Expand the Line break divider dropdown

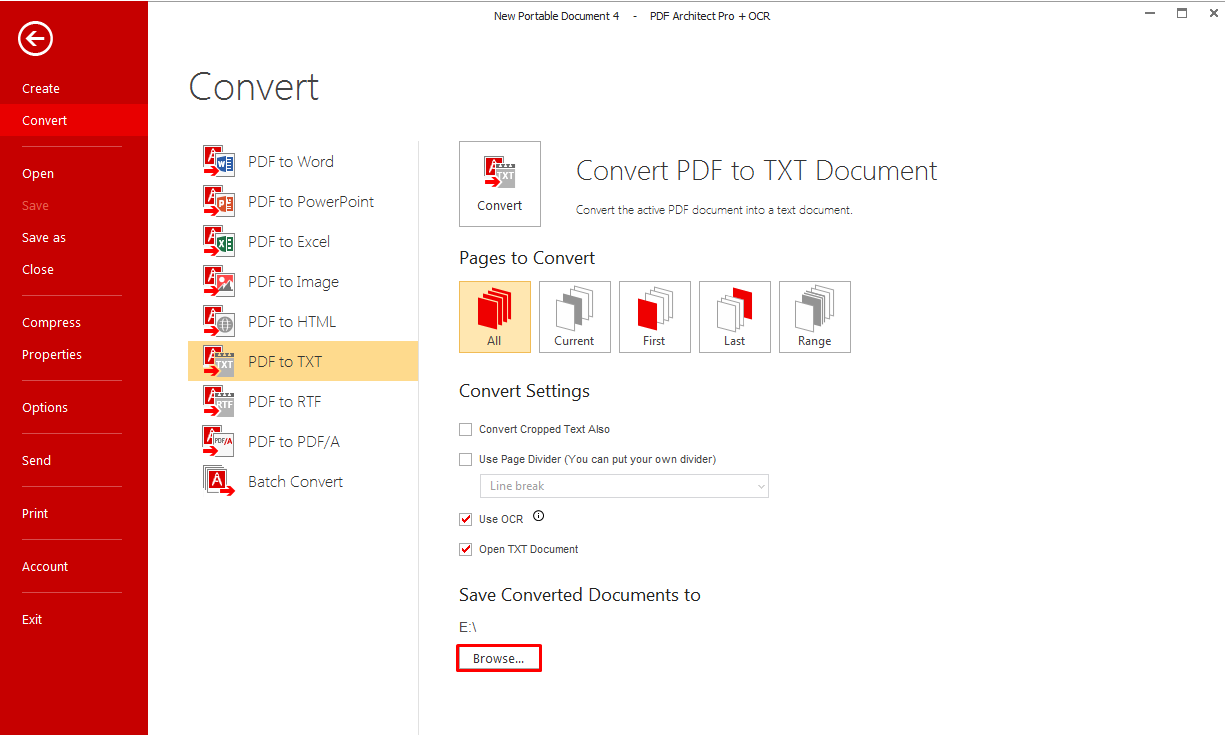click(624, 486)
